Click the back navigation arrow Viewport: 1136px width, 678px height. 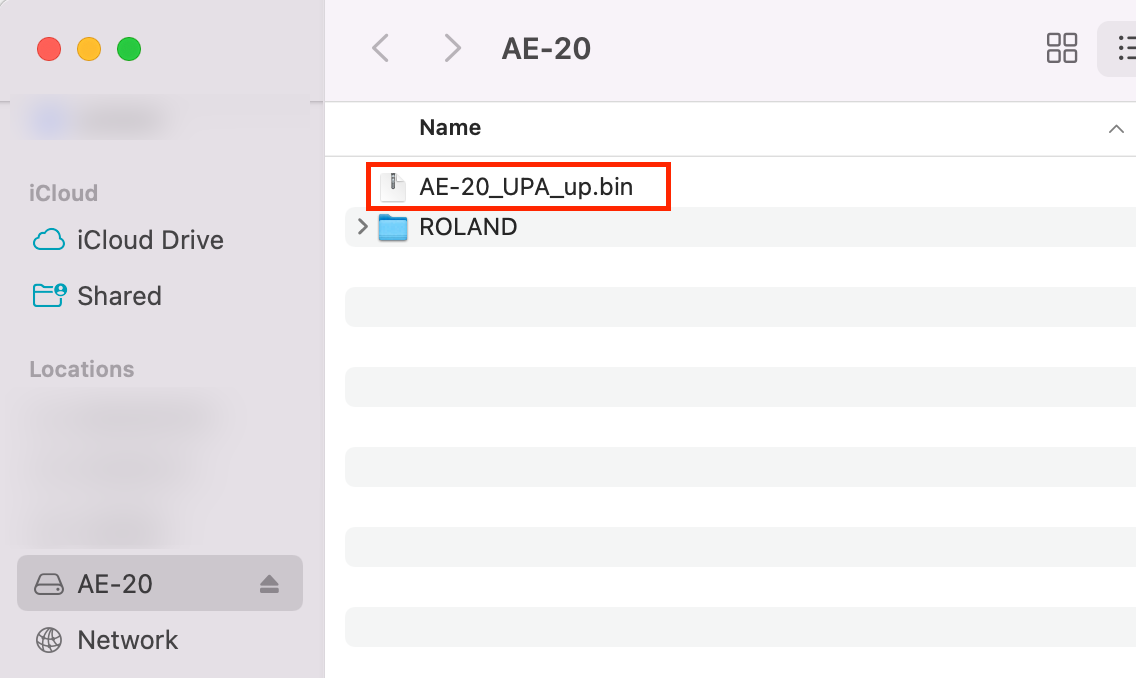380,48
